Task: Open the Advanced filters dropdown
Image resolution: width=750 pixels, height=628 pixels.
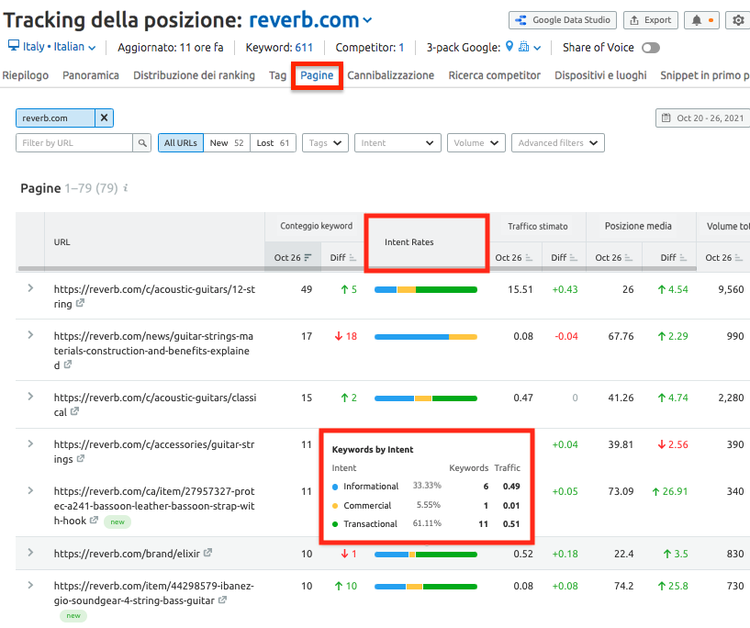Action: coord(558,143)
